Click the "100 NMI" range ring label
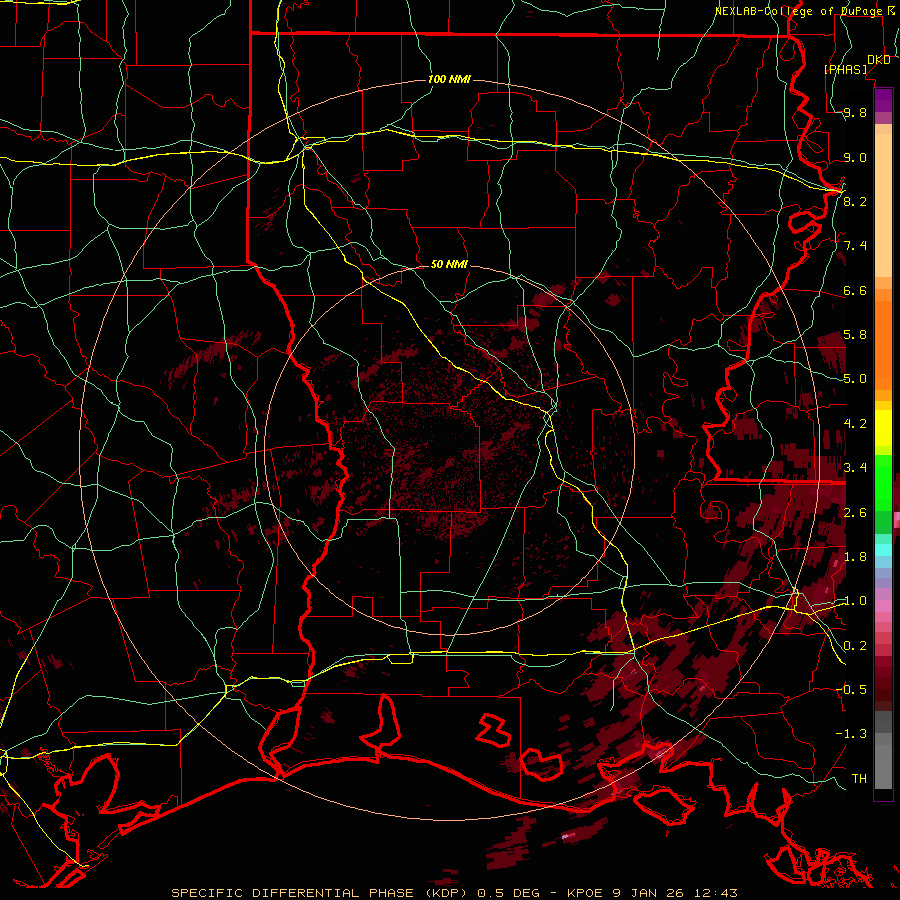The image size is (900, 900). tap(449, 79)
